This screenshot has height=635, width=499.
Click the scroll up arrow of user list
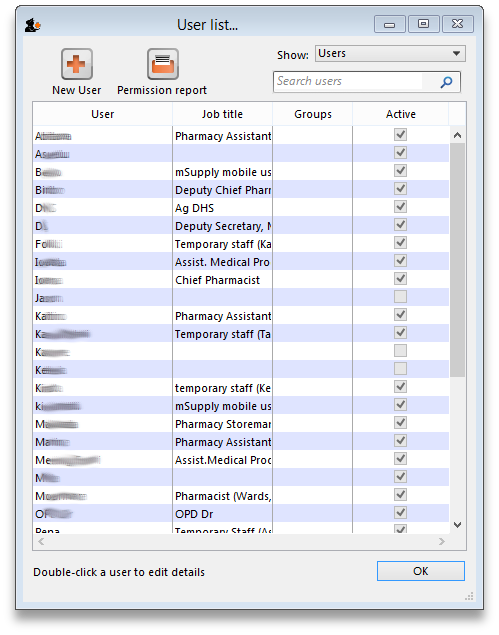457,135
